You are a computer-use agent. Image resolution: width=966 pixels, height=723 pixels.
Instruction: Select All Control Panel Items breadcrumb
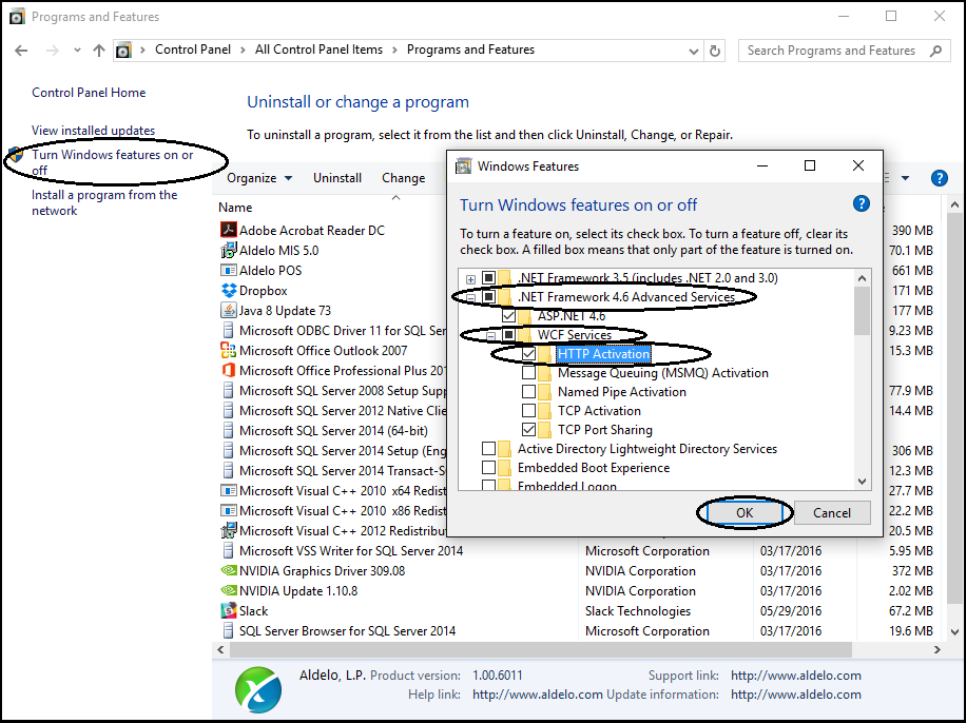point(319,50)
